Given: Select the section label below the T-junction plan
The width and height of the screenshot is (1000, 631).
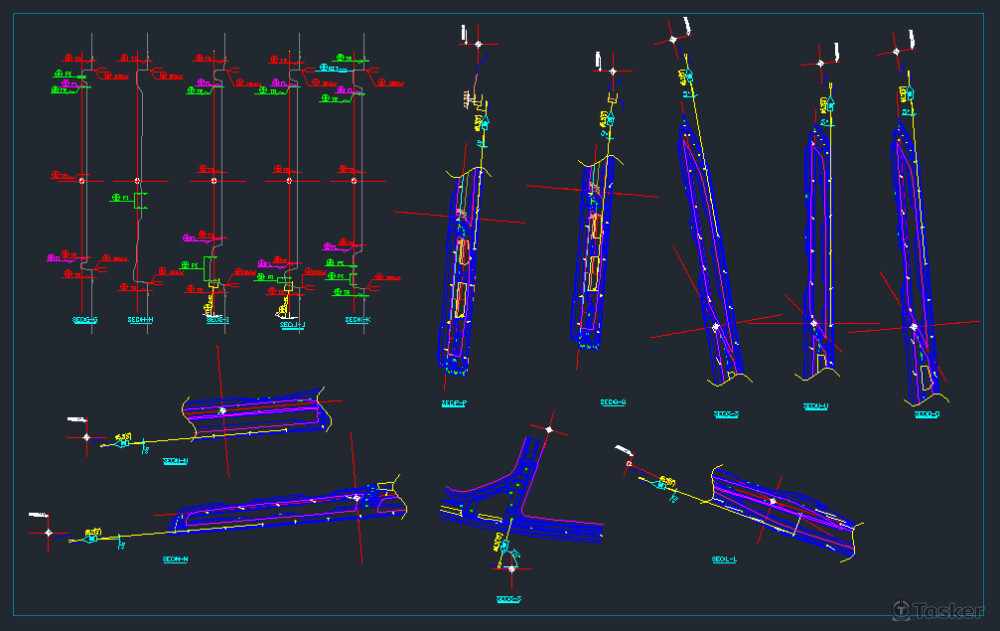Looking at the screenshot, I should click(x=509, y=599).
